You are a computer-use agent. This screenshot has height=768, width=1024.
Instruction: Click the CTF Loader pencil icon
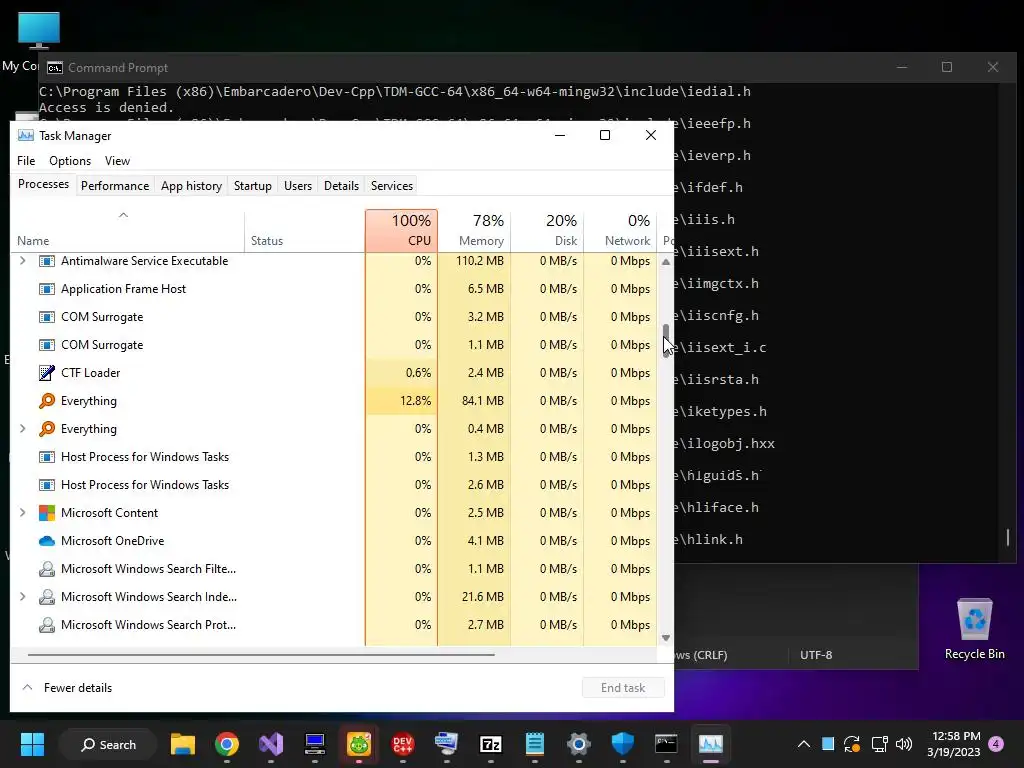tap(46, 373)
